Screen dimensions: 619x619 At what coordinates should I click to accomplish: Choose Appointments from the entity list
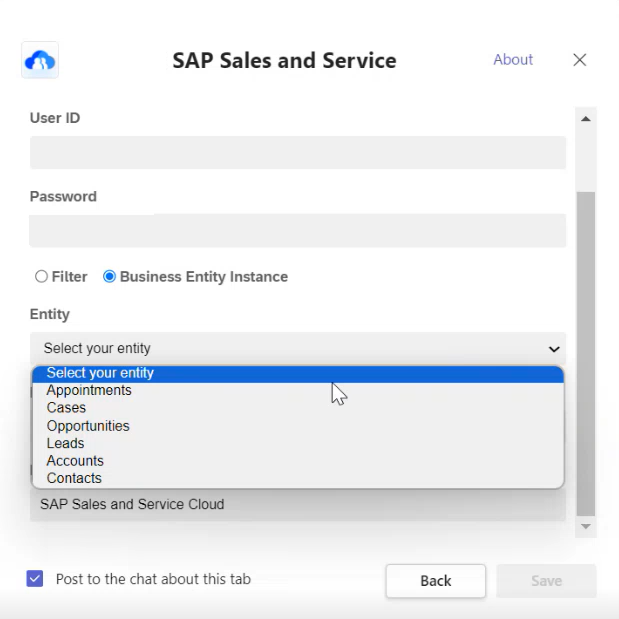tap(298, 390)
